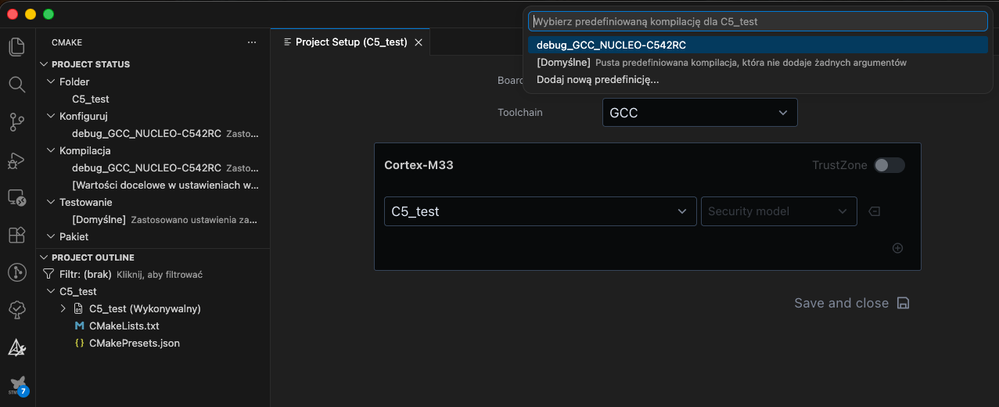
Task: Open the STM32 extension icon with badge
Action: pos(17,386)
